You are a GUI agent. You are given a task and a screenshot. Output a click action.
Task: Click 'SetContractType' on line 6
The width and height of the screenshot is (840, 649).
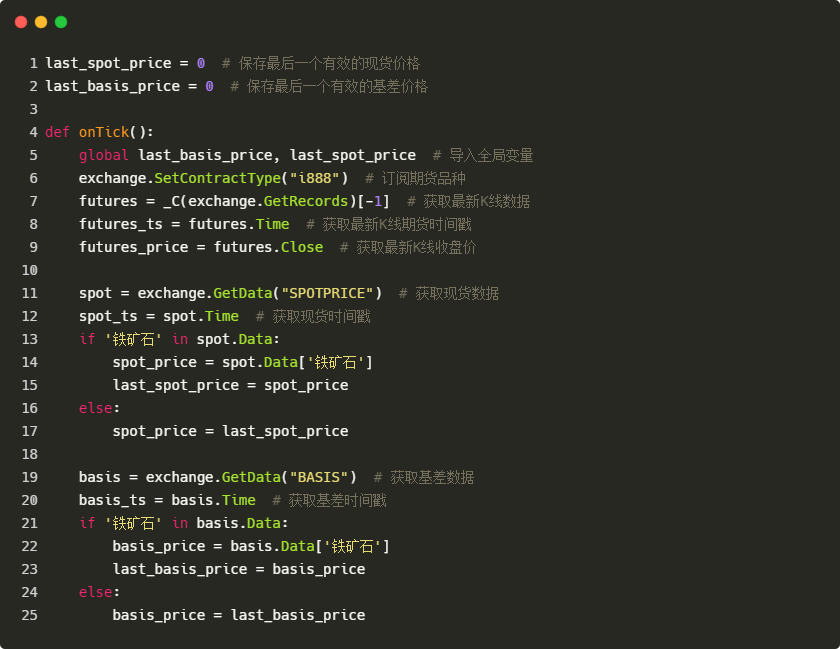[218, 178]
